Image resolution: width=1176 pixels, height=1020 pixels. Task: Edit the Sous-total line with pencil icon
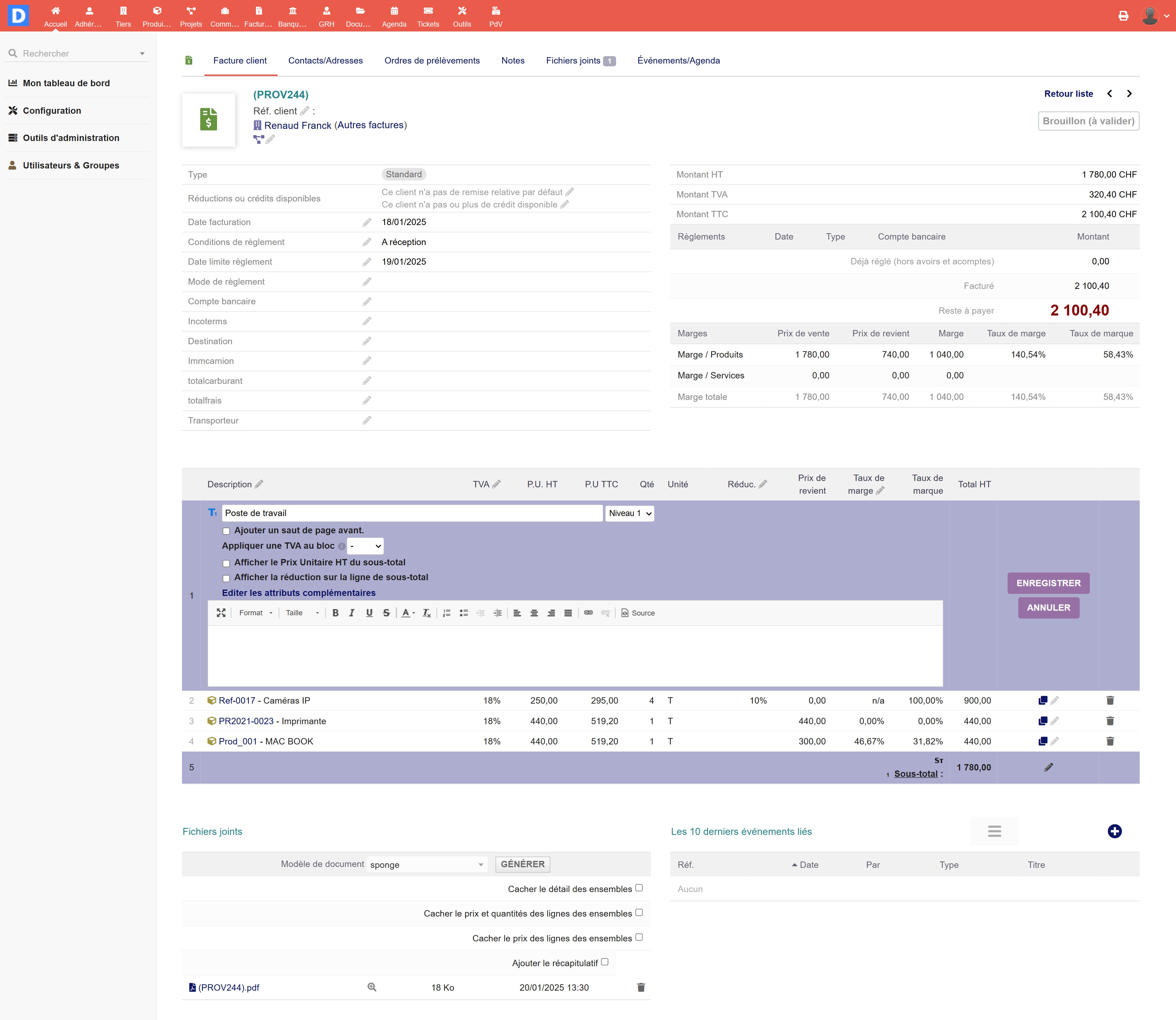point(1048,767)
